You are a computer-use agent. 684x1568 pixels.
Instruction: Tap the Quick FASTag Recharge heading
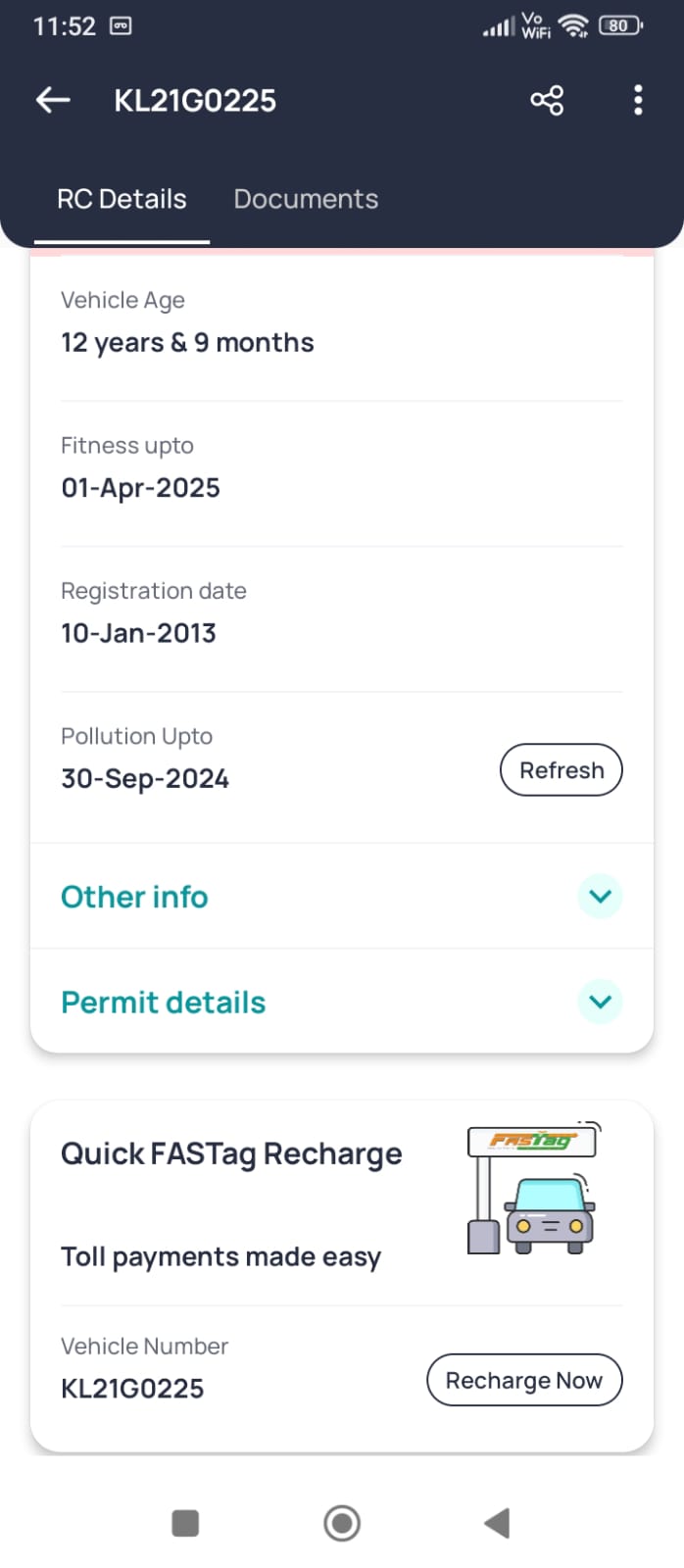point(231,1153)
